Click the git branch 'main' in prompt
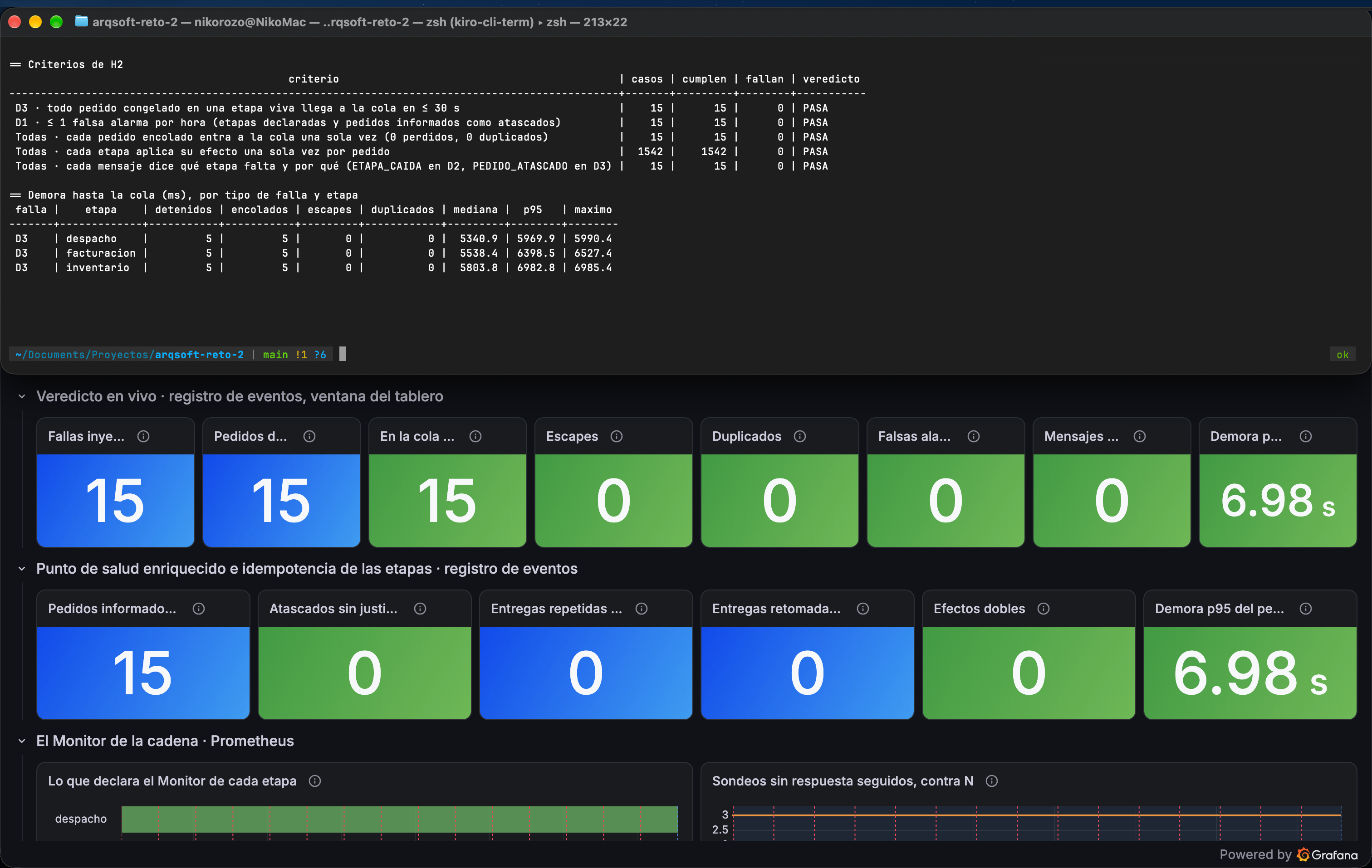1372x868 pixels. (275, 355)
